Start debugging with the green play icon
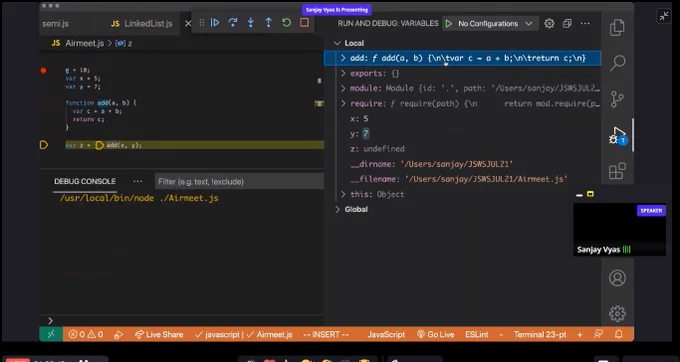Screen dimensions: 680x362 click(x=449, y=23)
